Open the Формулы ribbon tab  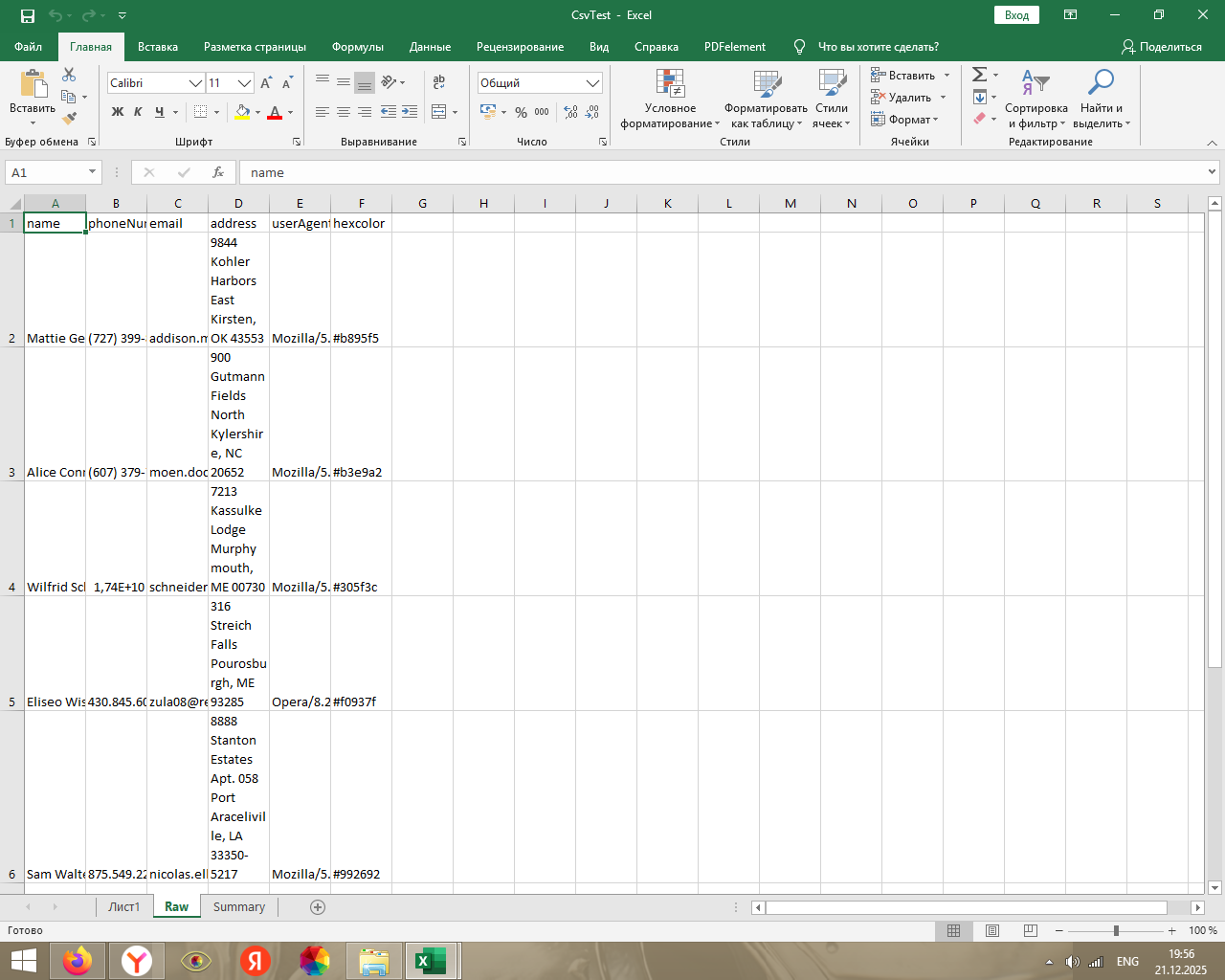[x=357, y=47]
